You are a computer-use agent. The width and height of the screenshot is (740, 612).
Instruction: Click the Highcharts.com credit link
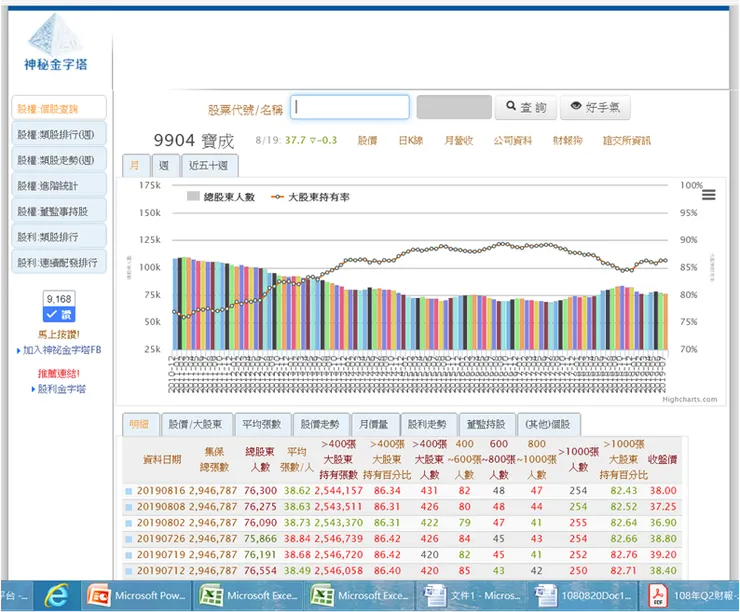(x=690, y=399)
